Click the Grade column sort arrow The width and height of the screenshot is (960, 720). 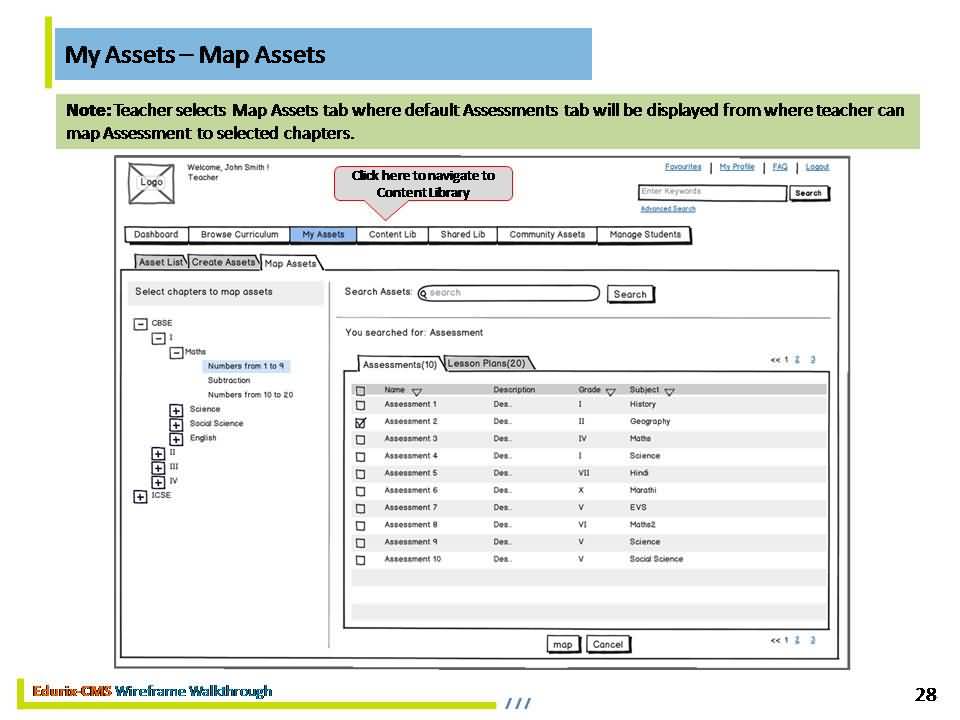[610, 392]
